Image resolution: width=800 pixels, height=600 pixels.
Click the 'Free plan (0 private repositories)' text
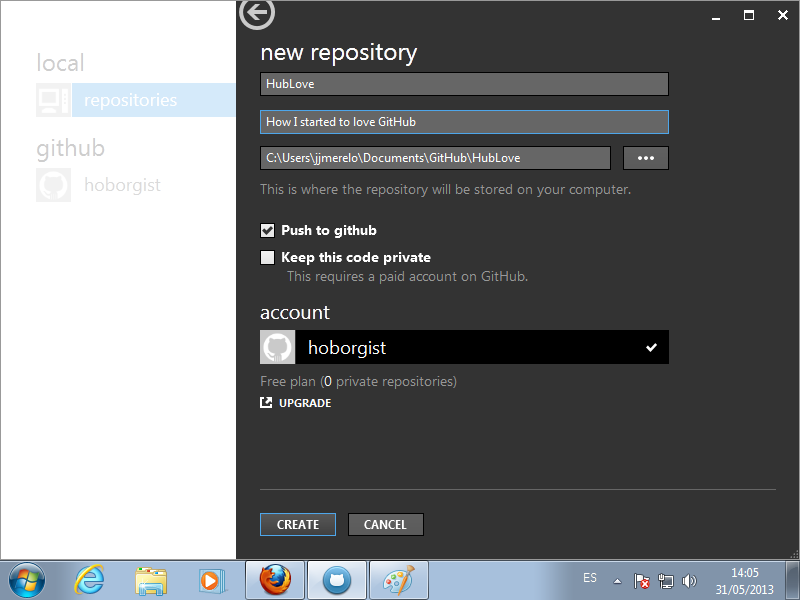coord(359,381)
